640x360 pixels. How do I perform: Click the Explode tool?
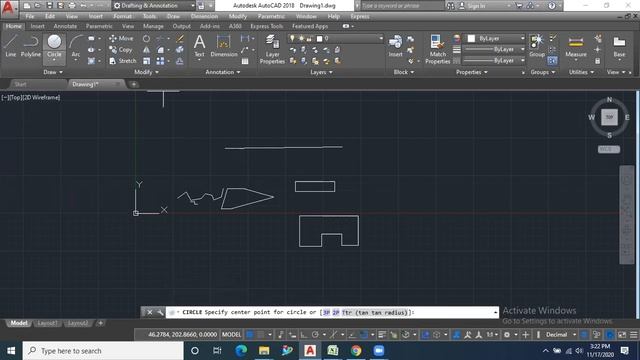click(x=180, y=50)
